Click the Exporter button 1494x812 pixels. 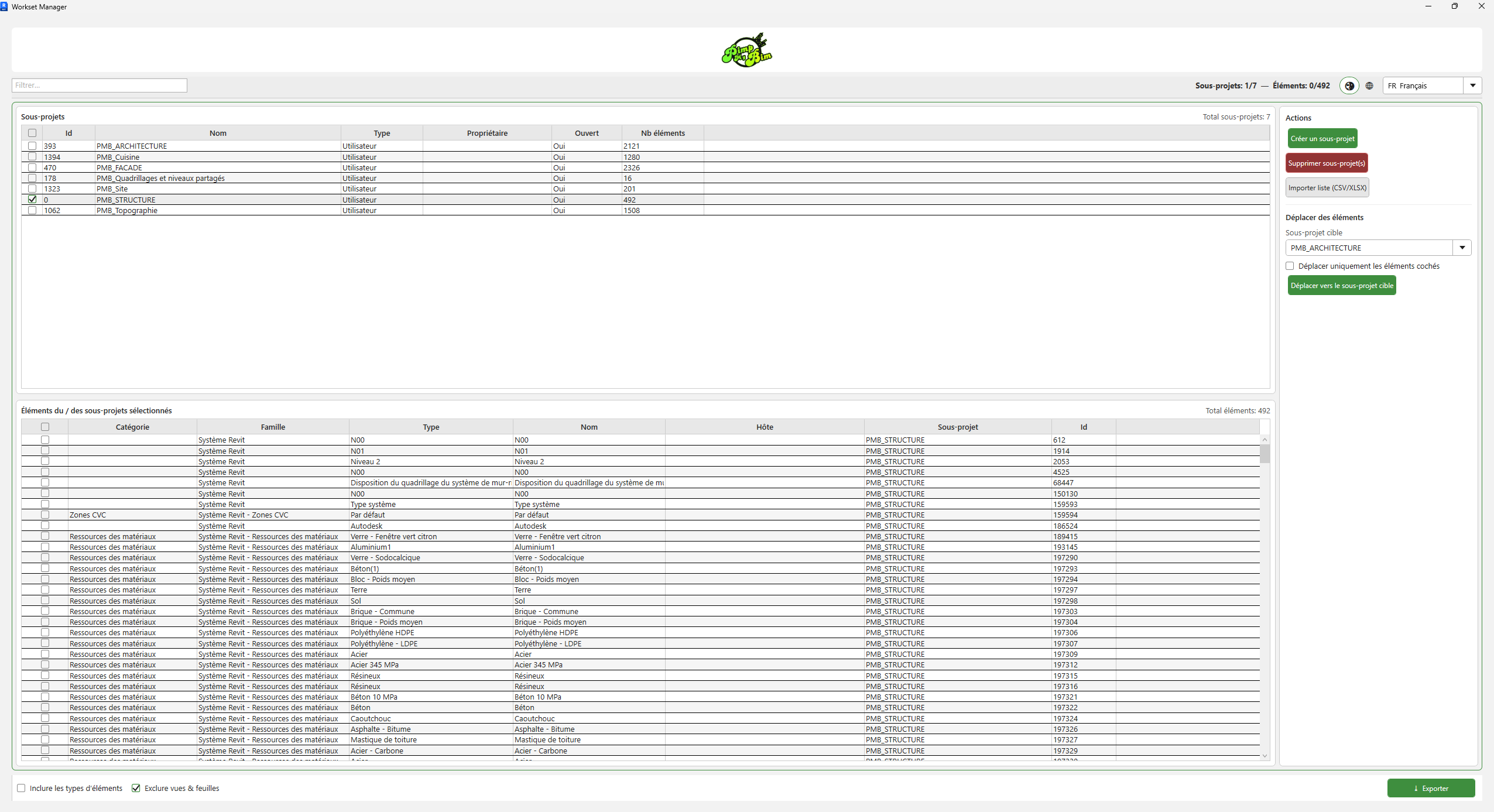point(1431,788)
